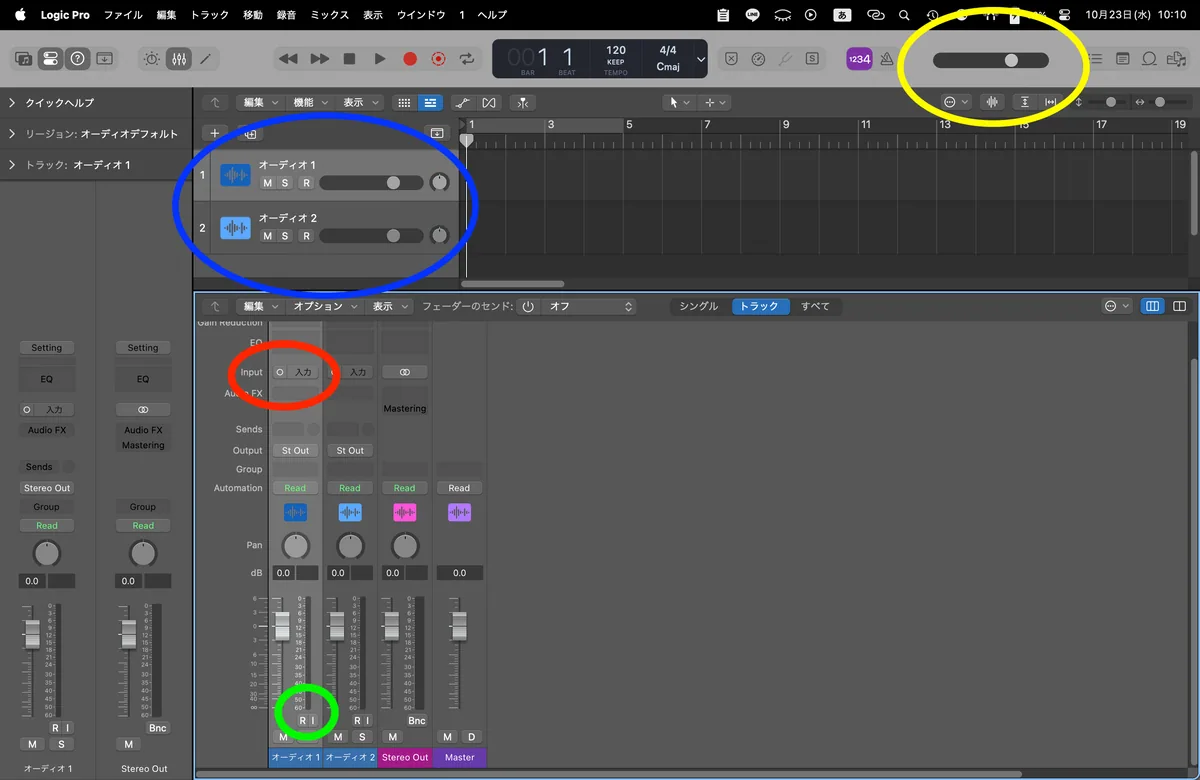Screen dimensions: 1200x780
Task: Open the tracks area 機能 dropdown menu
Action: (308, 102)
